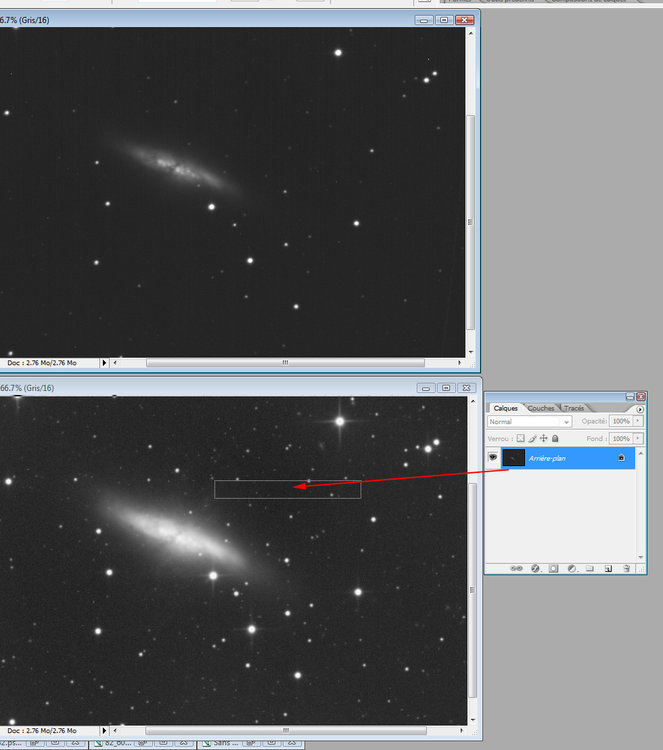The image size is (663, 750).
Task: Click bottom window horizontal scroll right arrow
Action: pos(461,730)
